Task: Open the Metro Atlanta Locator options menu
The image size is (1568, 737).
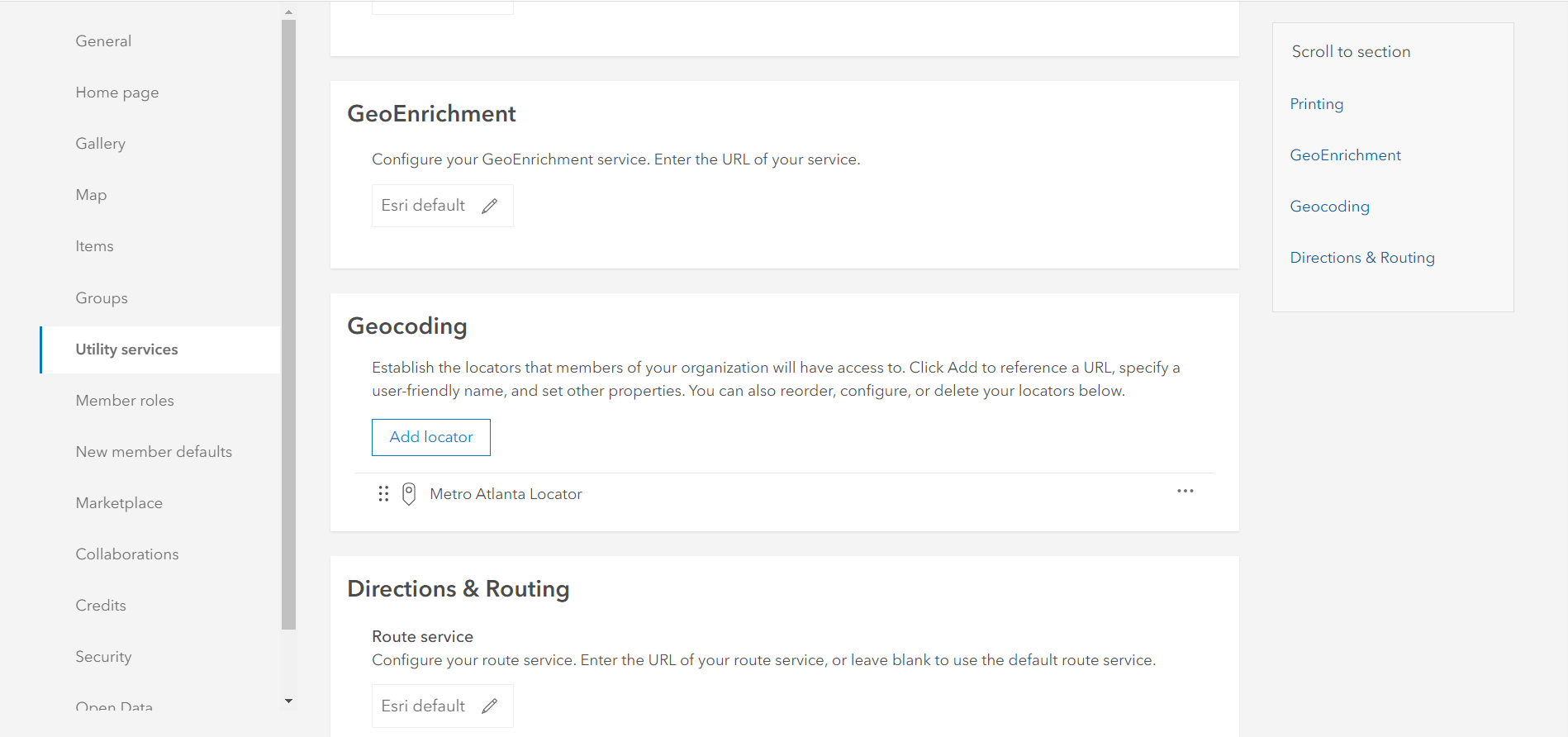Action: [1186, 491]
